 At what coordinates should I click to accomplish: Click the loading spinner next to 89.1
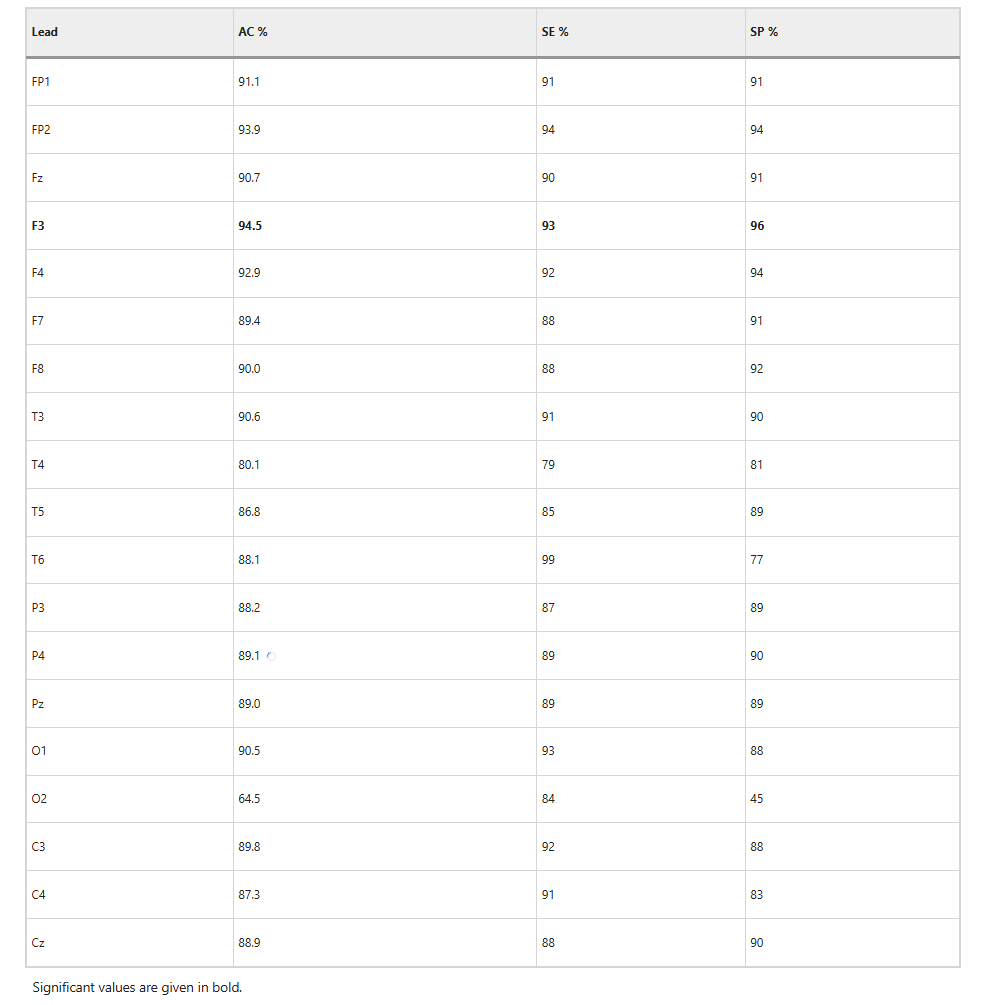271,656
